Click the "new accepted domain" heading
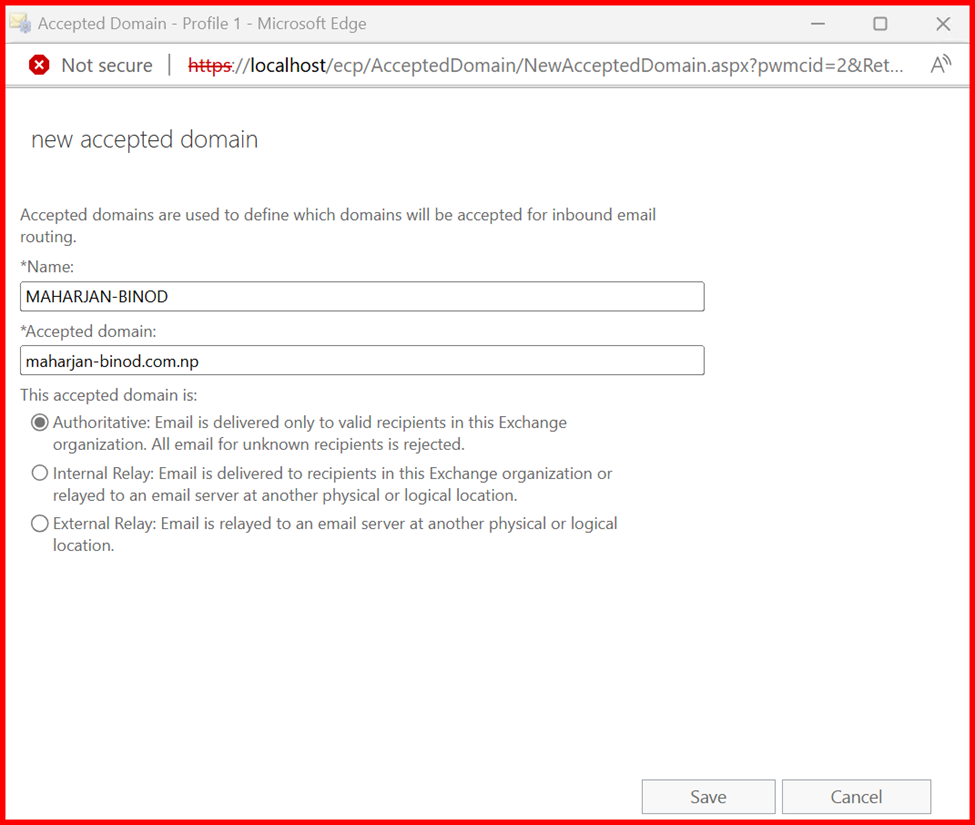The image size is (975, 825). [x=144, y=140]
